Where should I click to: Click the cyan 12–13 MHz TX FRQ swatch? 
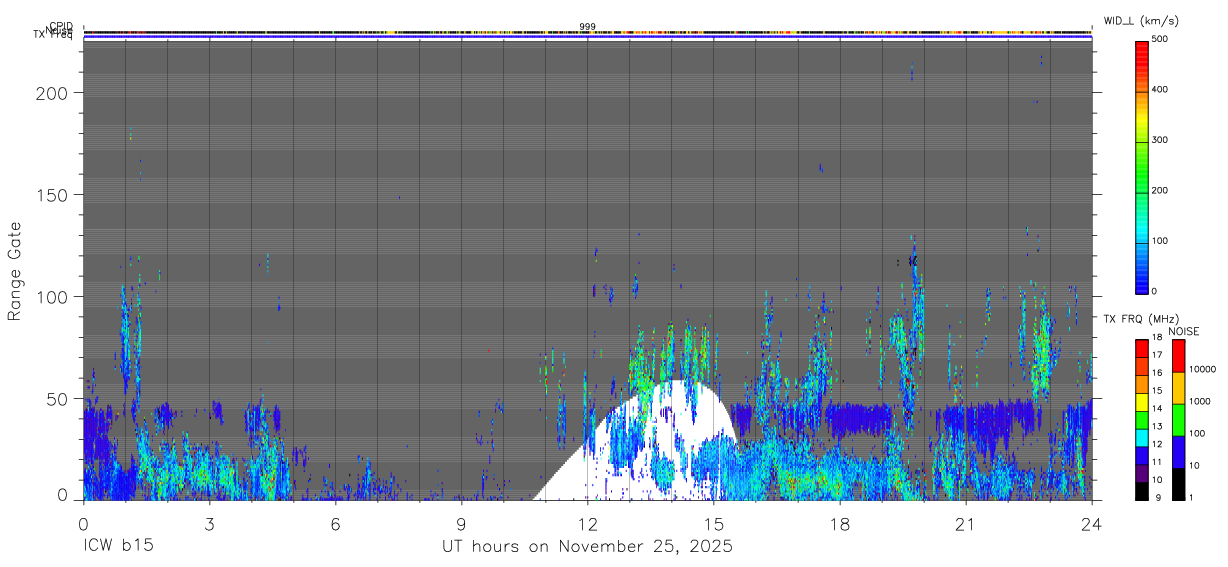click(x=1142, y=437)
